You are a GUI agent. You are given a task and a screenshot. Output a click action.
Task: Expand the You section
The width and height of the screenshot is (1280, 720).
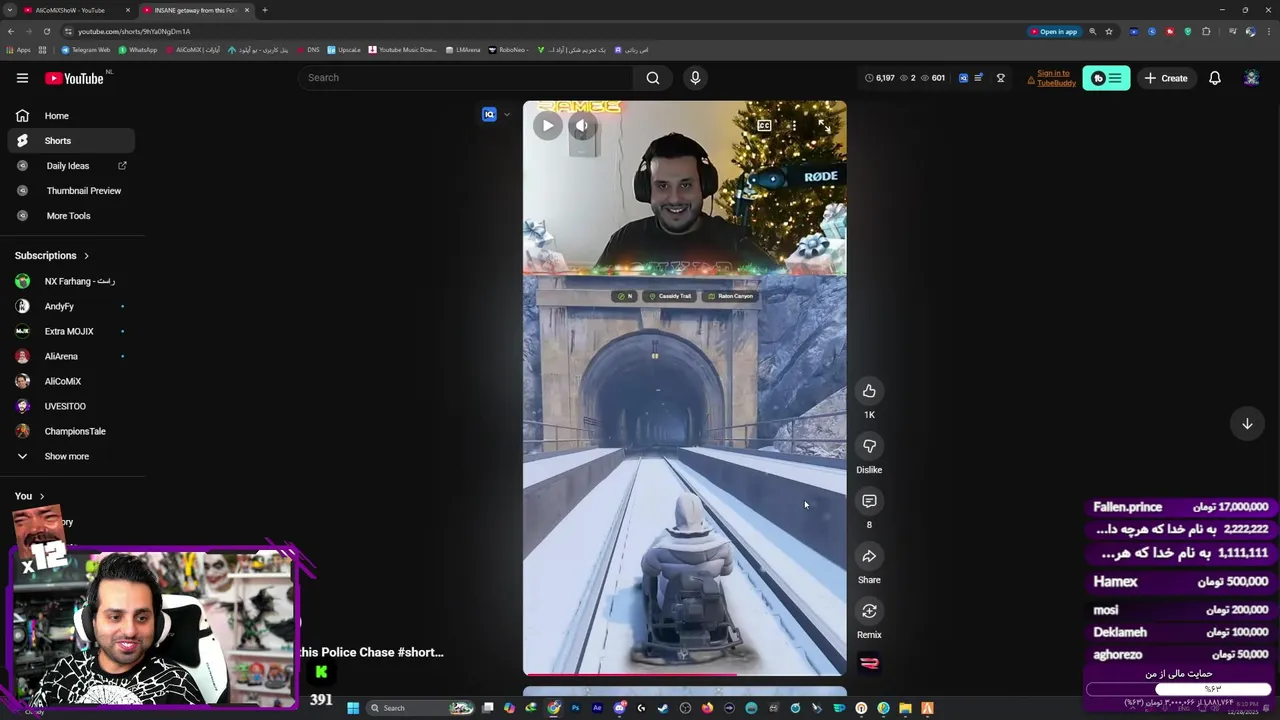click(x=30, y=496)
